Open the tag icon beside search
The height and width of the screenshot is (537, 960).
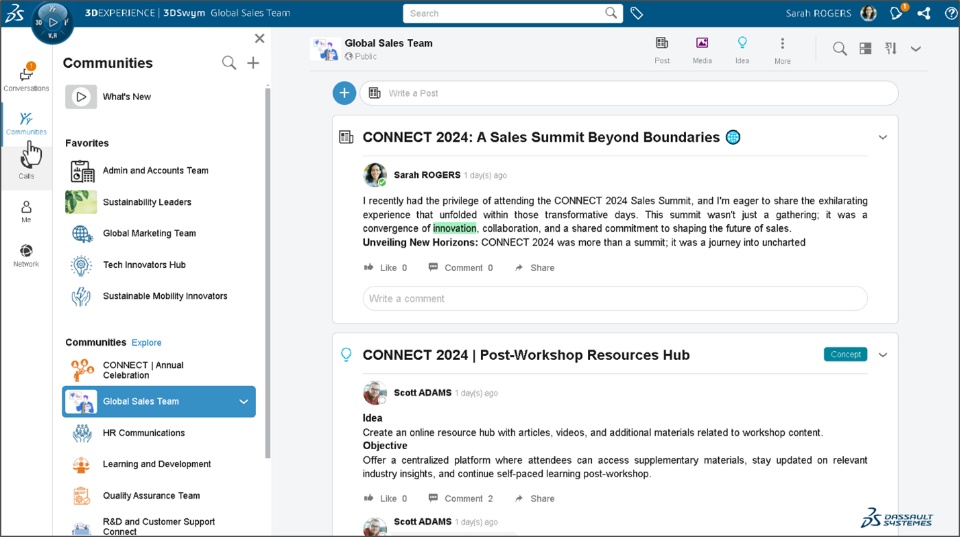[x=637, y=13]
